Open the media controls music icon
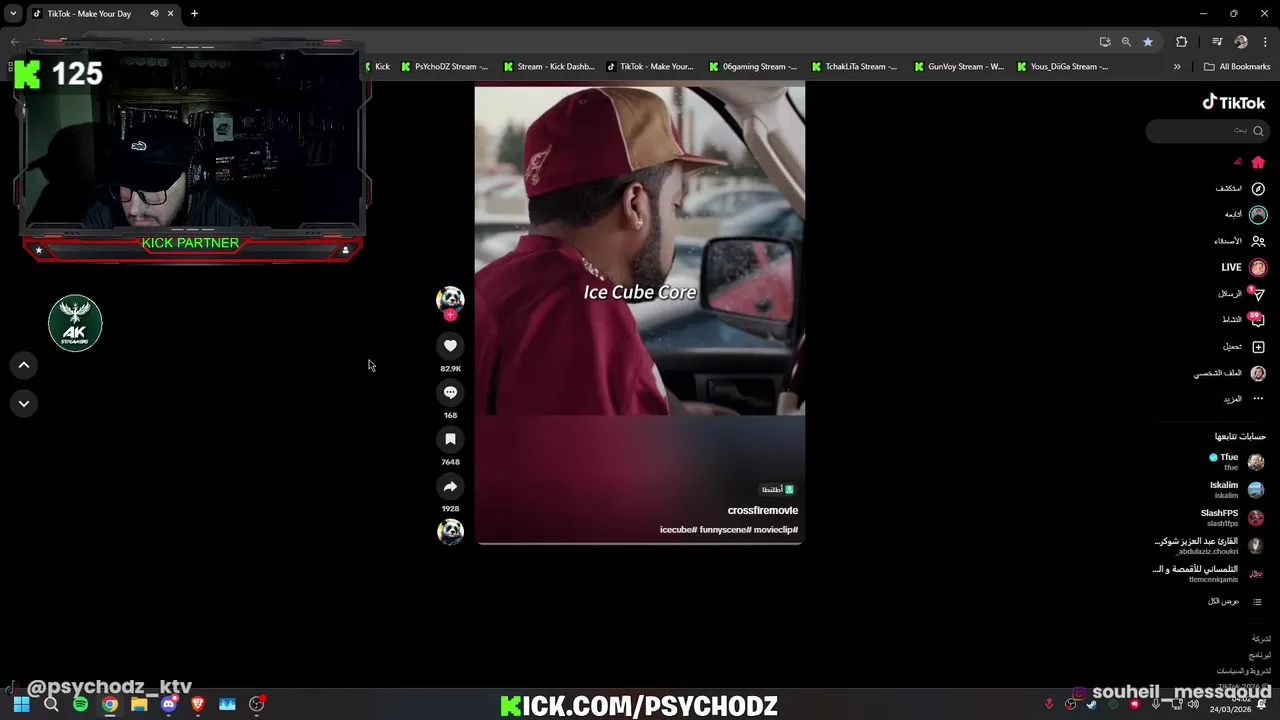 (1217, 42)
